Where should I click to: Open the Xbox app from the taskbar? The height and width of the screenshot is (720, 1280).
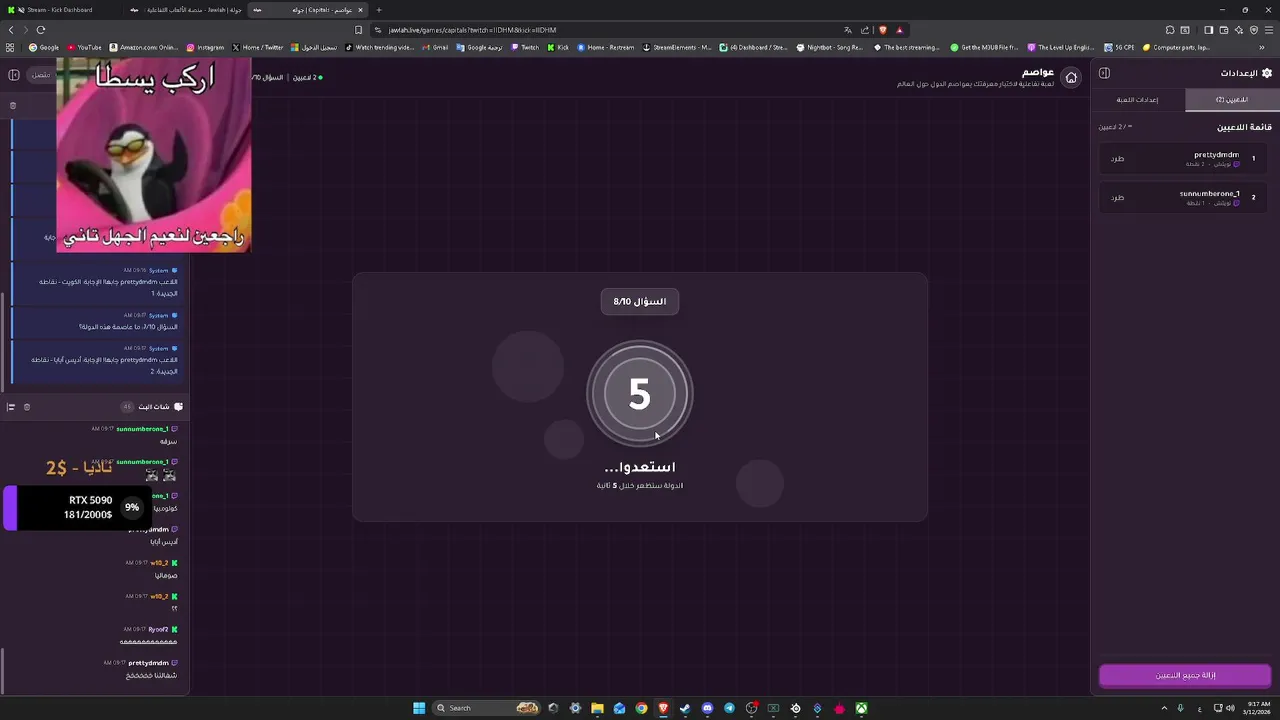tap(861, 708)
